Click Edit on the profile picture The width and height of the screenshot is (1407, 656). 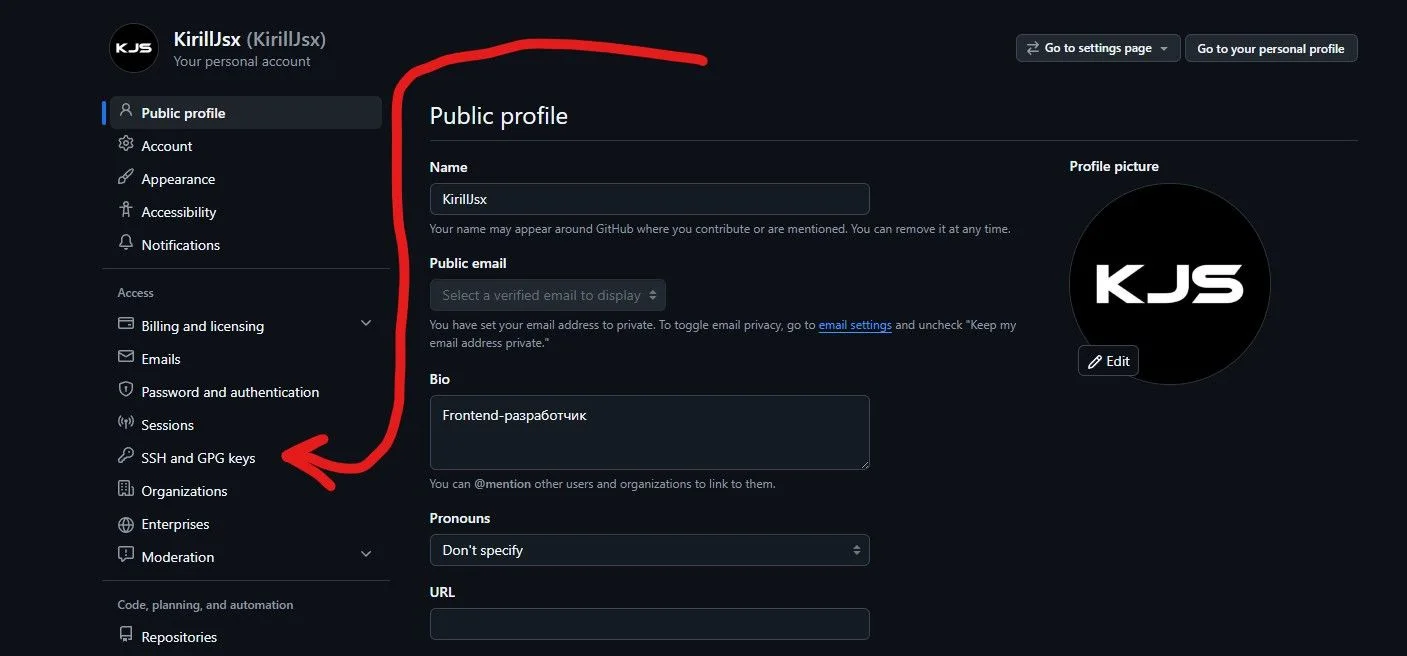click(1108, 361)
